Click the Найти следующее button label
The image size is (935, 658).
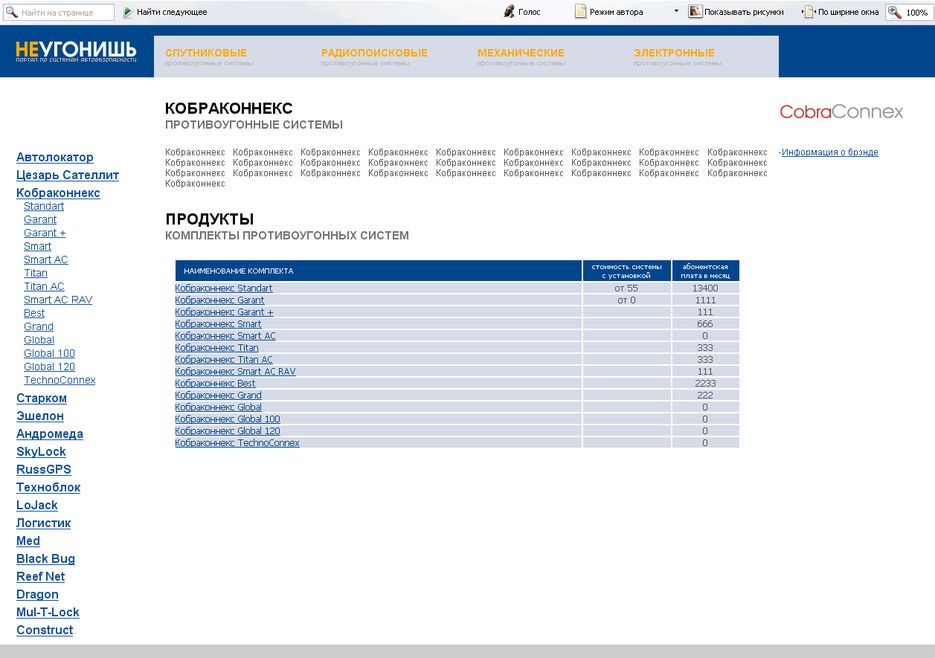click(x=172, y=12)
